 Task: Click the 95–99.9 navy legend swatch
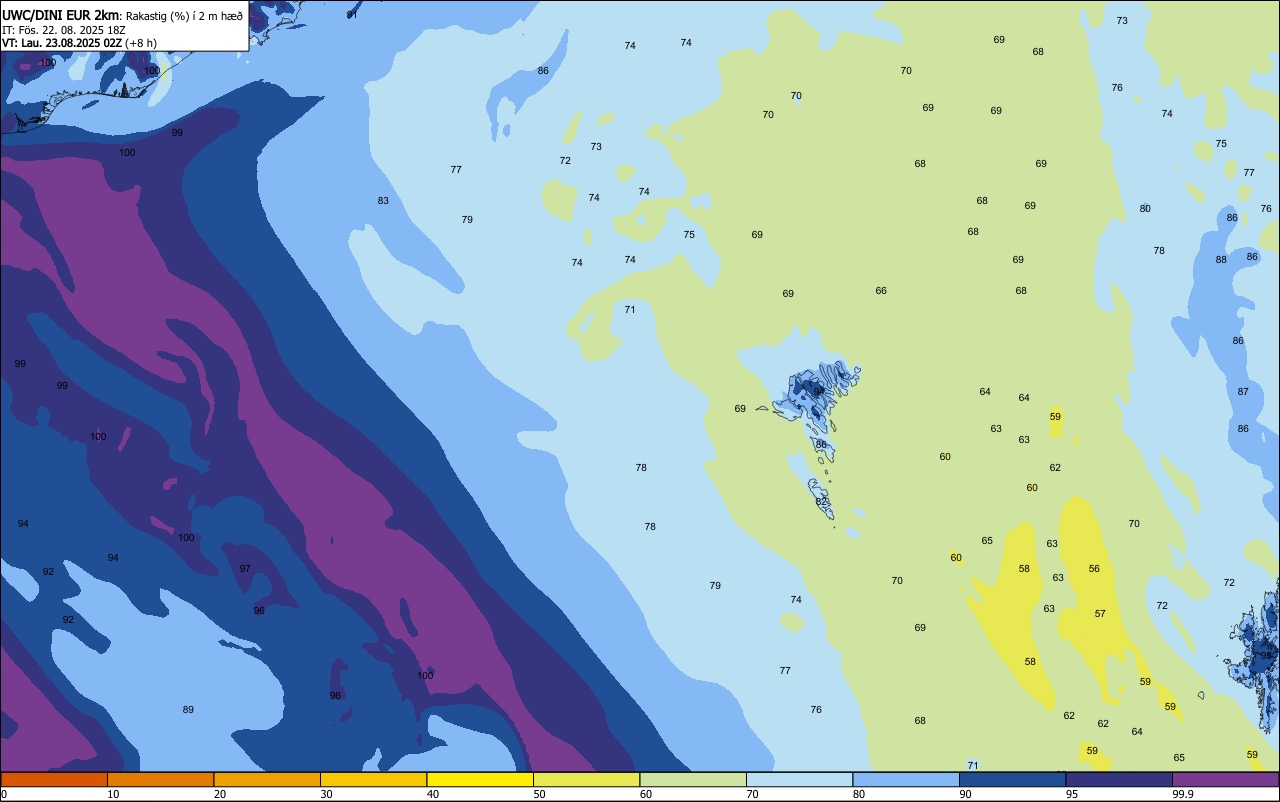[1119, 779]
